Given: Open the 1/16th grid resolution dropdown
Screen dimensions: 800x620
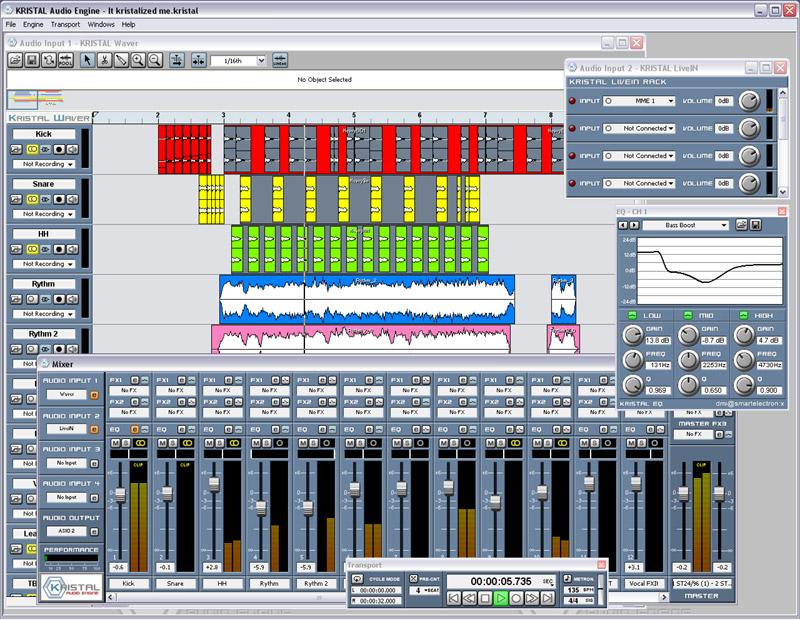Looking at the screenshot, I should pos(236,60).
